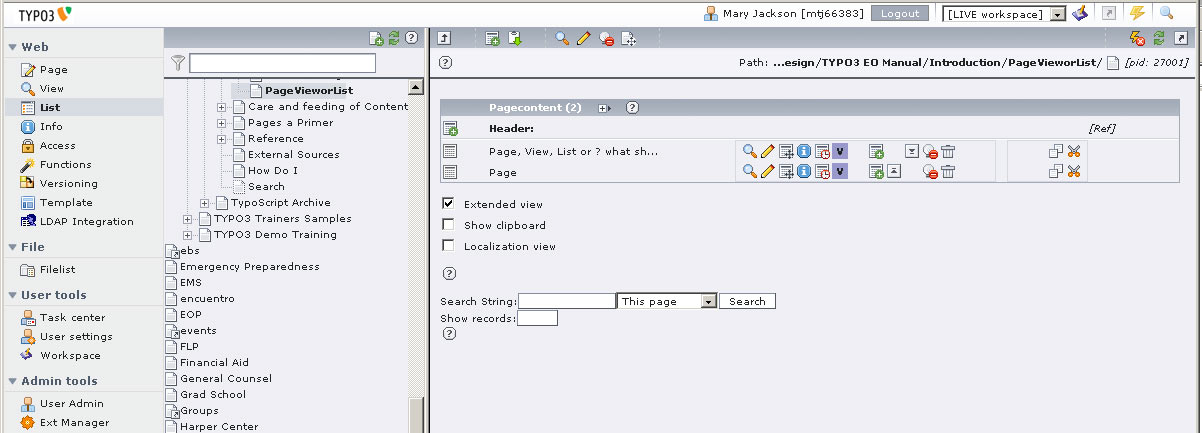1202x433 pixels.
Task: Uncheck the Extended view checkbox
Action: pyautogui.click(x=448, y=203)
